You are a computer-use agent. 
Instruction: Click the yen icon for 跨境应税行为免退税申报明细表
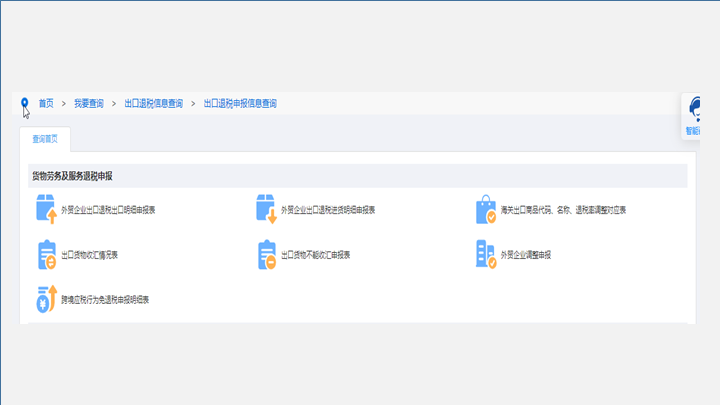pyautogui.click(x=46, y=299)
